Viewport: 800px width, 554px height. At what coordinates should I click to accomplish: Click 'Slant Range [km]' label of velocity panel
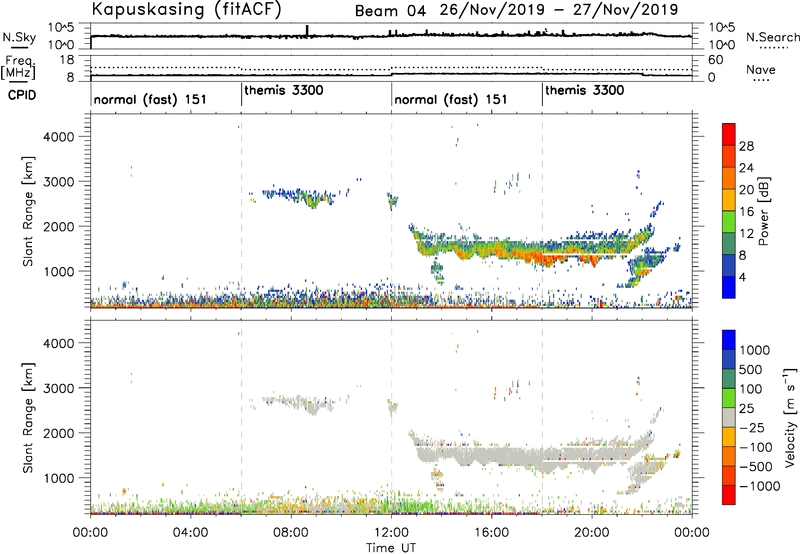point(28,418)
